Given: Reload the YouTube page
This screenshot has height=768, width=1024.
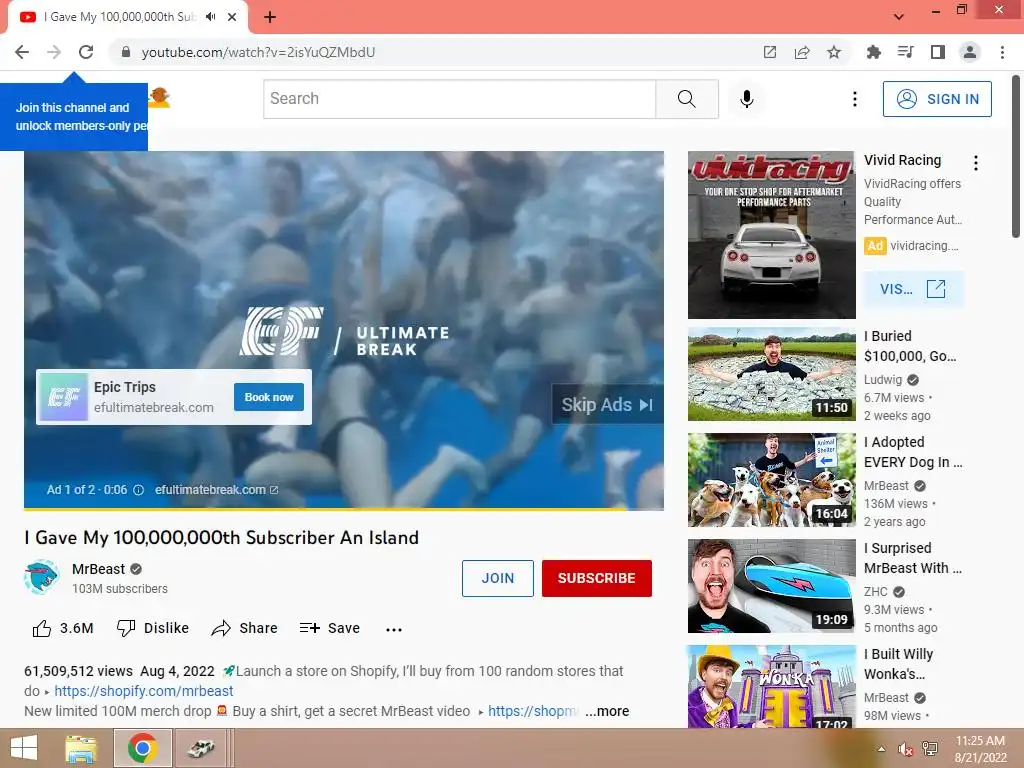Looking at the screenshot, I should coord(86,52).
